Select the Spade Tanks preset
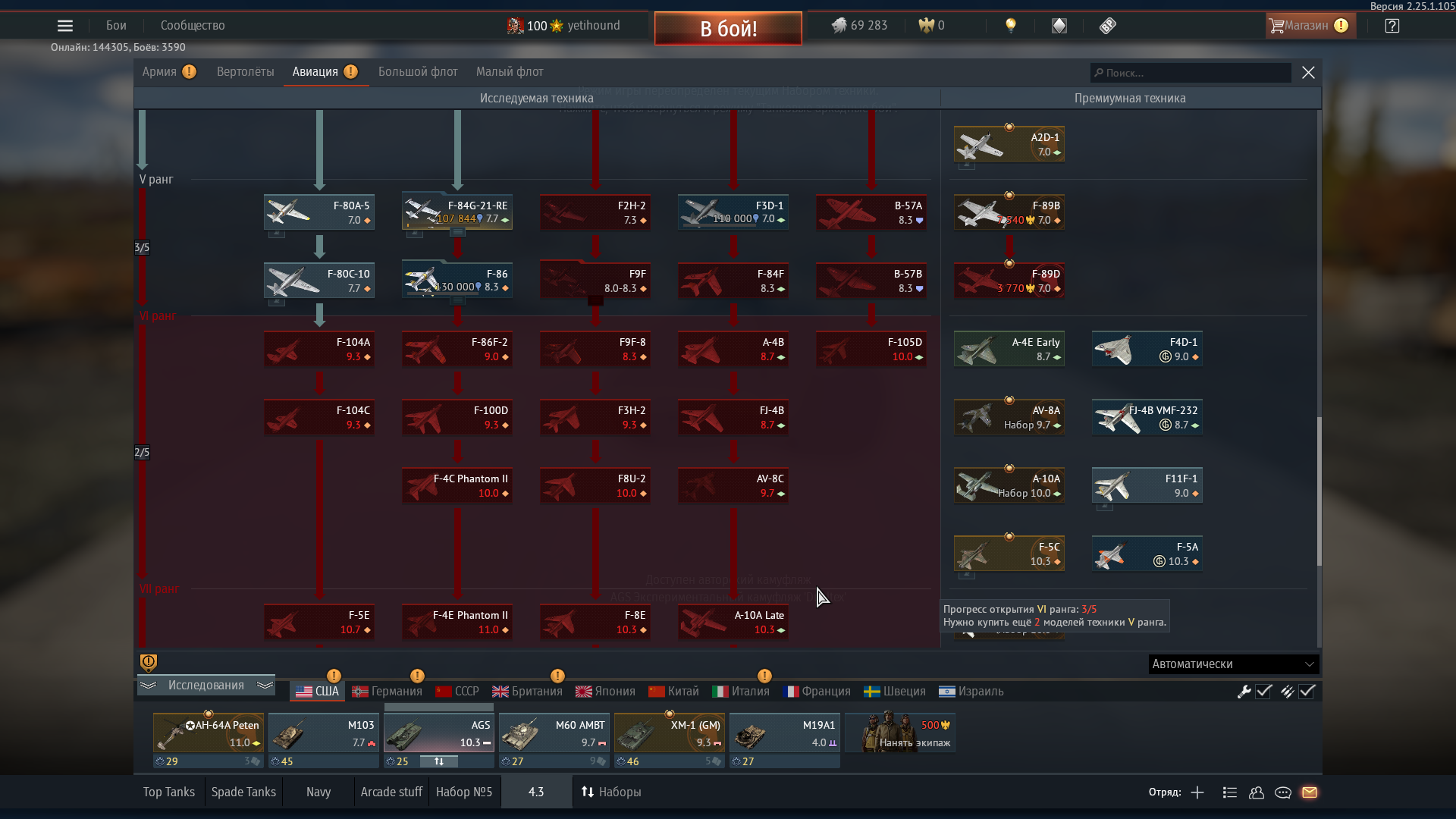 (x=243, y=792)
